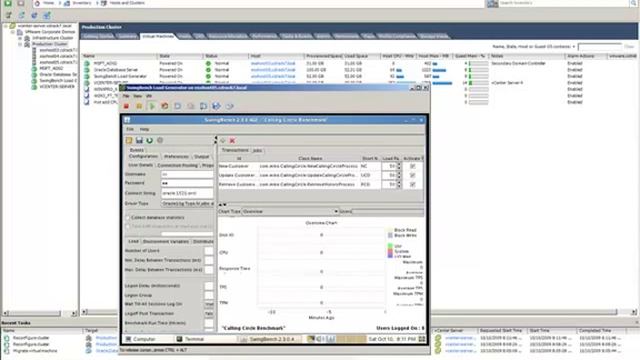
Task: Collapse the VMware Corporate Domain node
Action: click(13, 32)
